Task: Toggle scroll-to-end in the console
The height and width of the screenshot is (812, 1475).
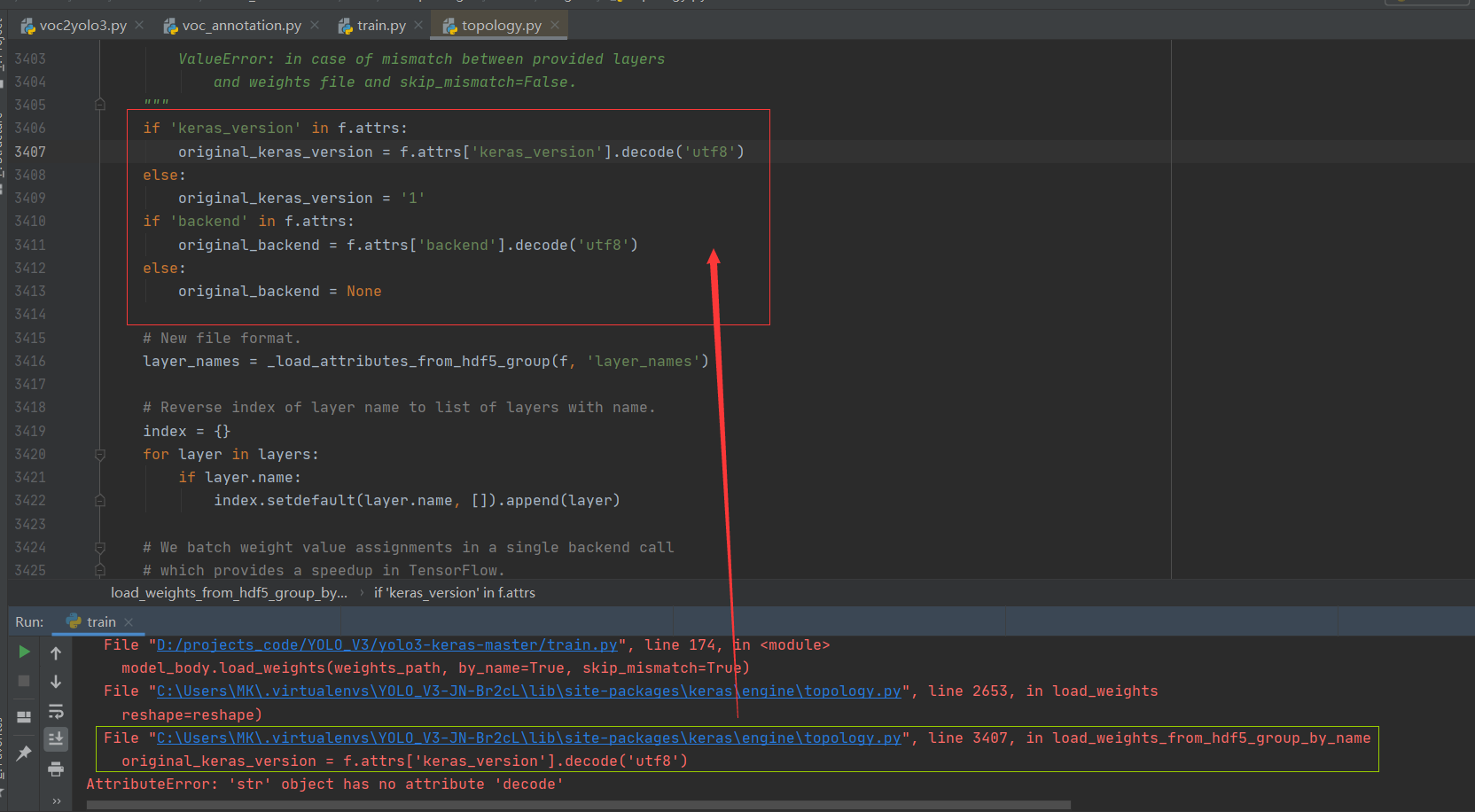Action: [56, 738]
